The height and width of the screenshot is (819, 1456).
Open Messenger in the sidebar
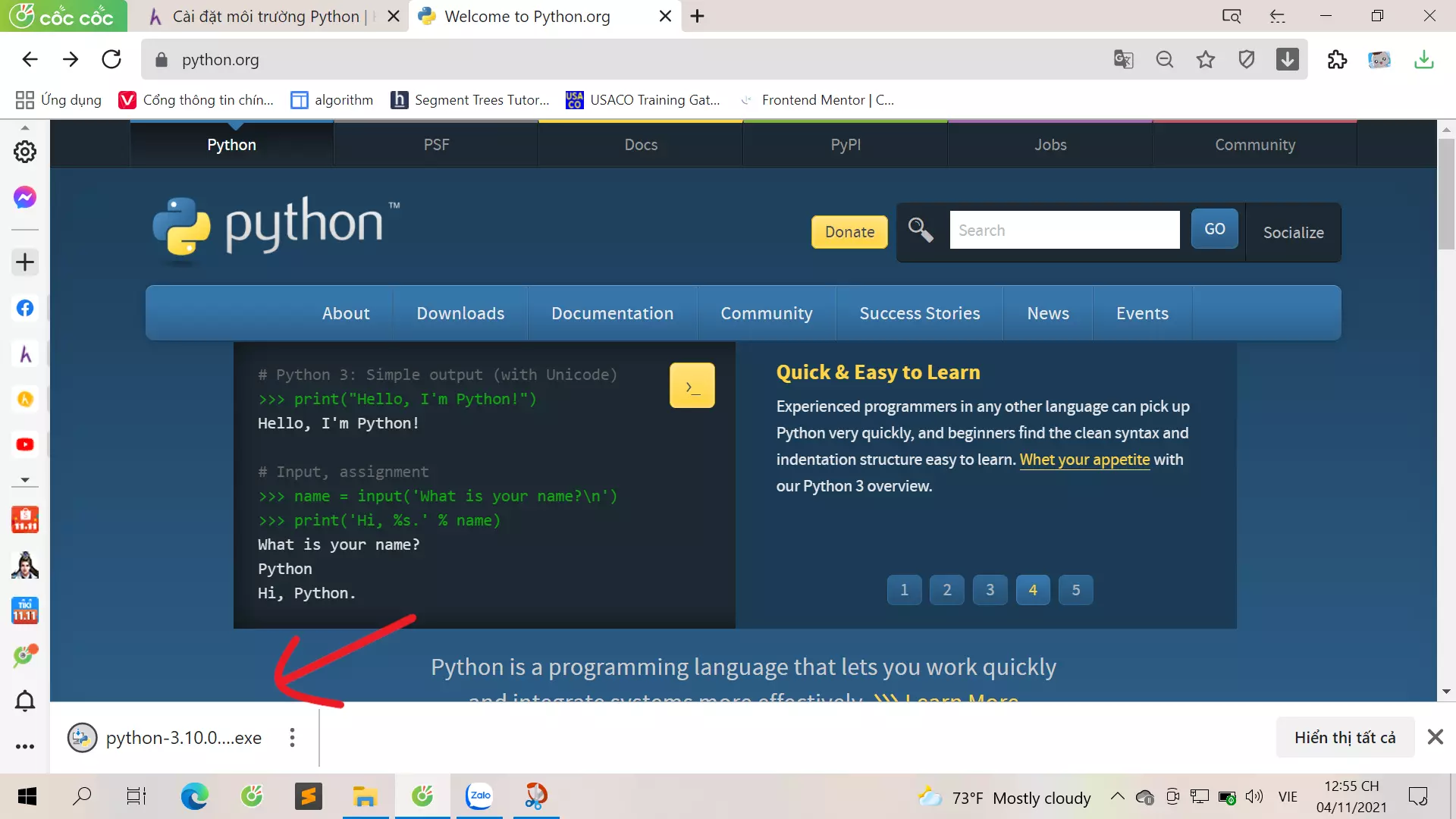[x=25, y=198]
